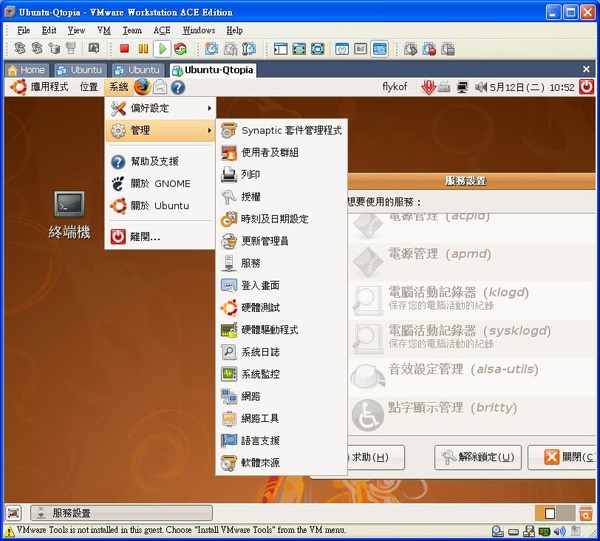Click the Show Desktop icon in bottom panel
Viewport: 600px width, 541px height.
13,513
